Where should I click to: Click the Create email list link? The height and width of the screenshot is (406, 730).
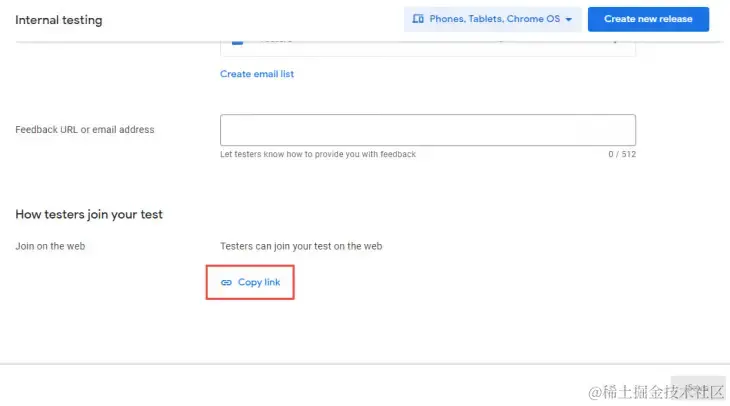pyautogui.click(x=257, y=74)
